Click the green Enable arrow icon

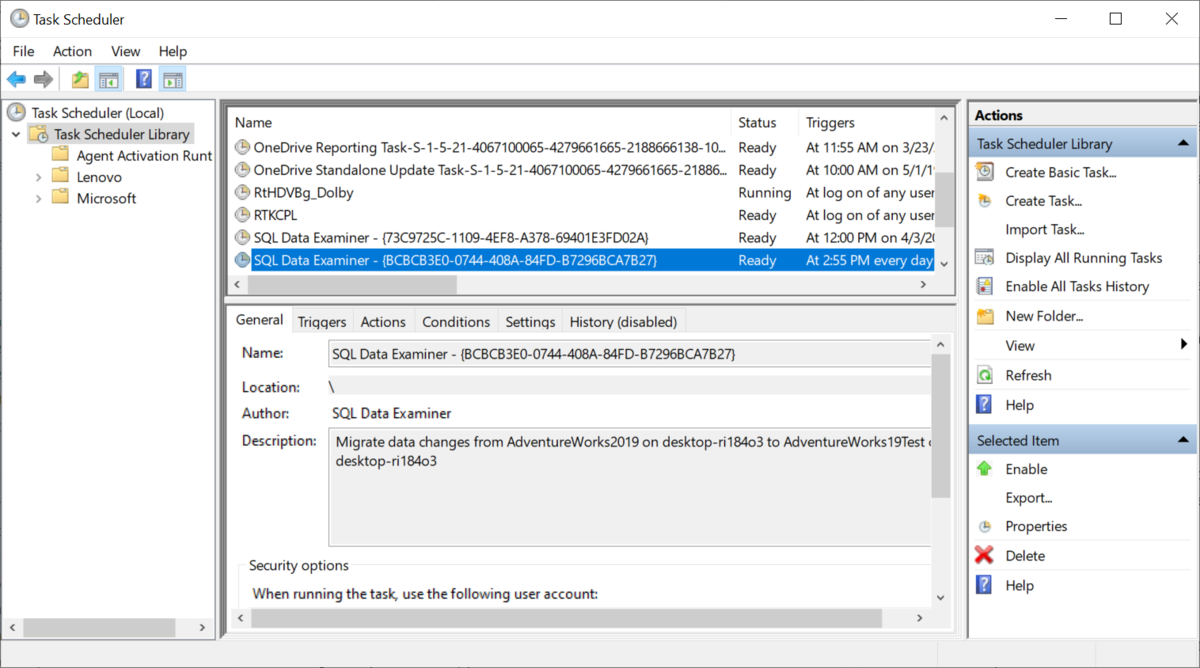pos(985,469)
